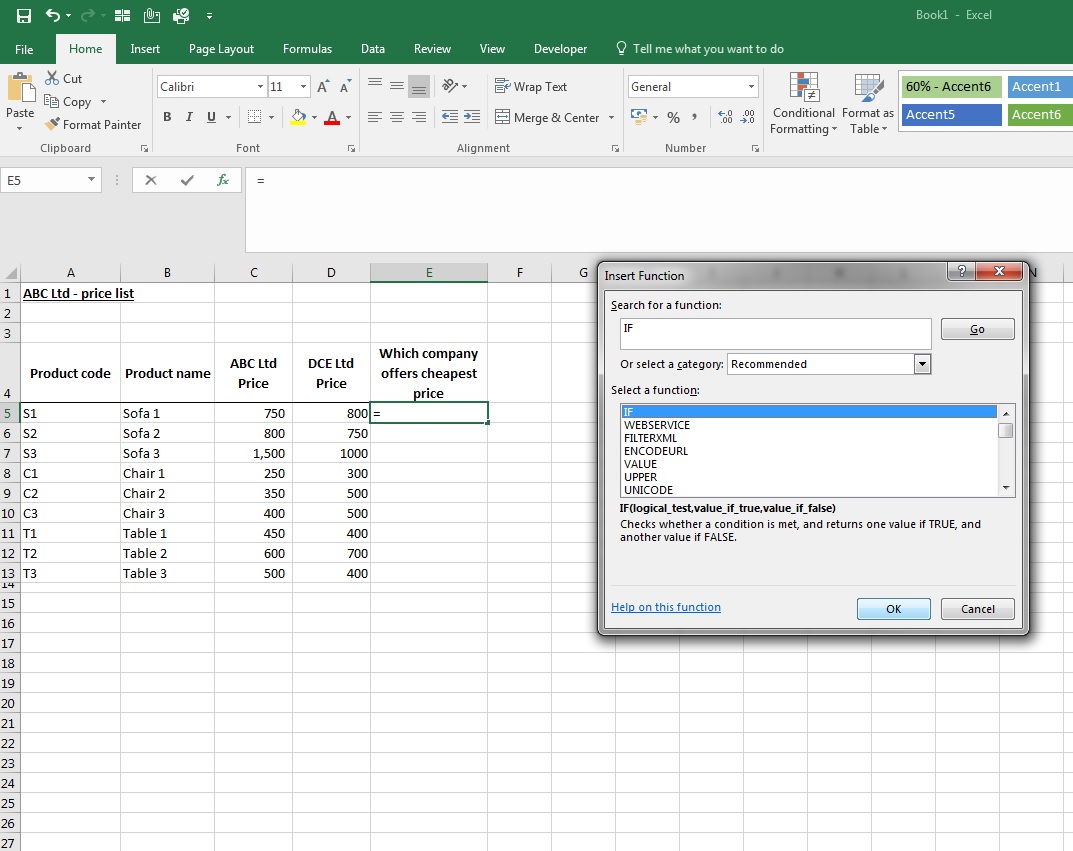This screenshot has width=1073, height=851.
Task: Toggle Underline formatting
Action: [211, 117]
